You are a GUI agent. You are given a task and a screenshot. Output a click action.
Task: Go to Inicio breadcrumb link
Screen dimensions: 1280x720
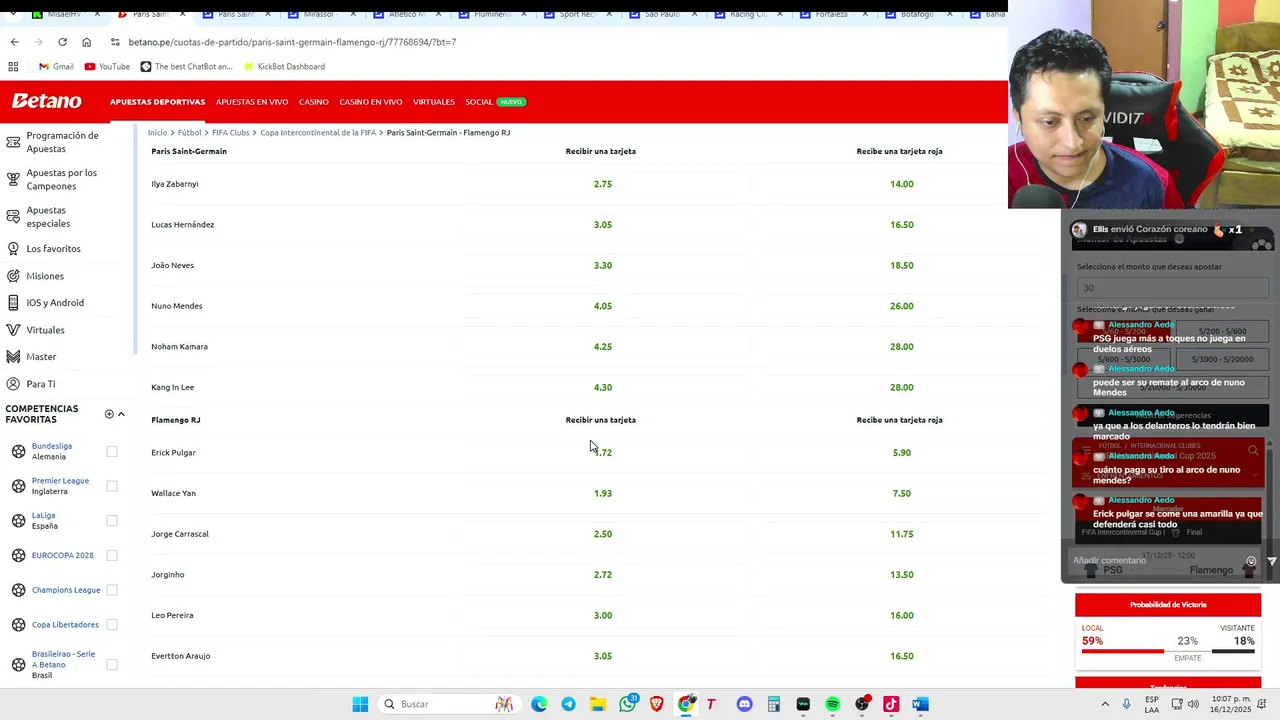coord(157,132)
